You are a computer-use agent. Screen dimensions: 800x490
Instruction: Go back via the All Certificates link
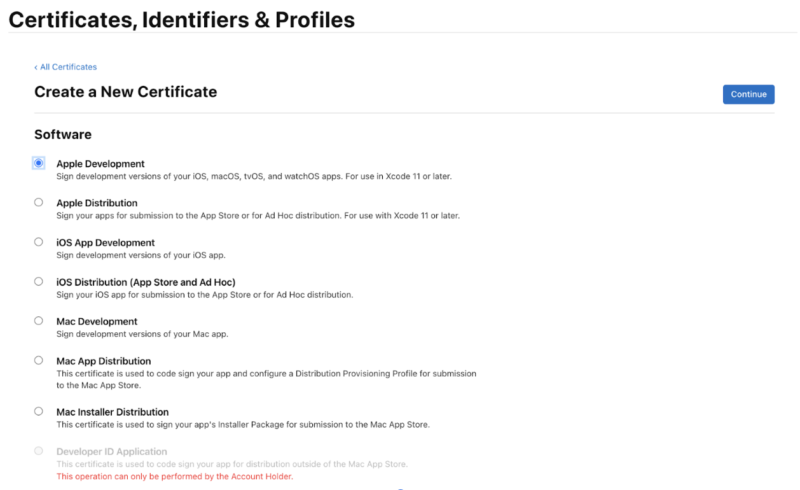[x=66, y=67]
